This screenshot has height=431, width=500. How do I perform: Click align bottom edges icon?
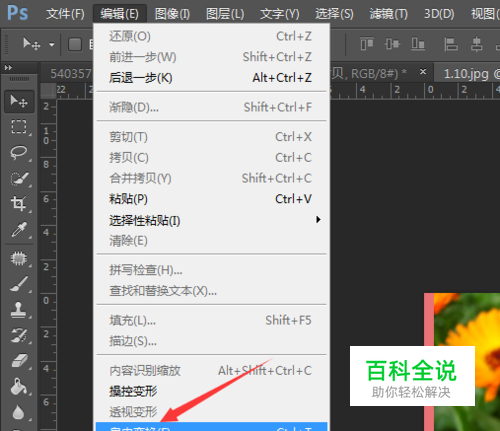418,44
